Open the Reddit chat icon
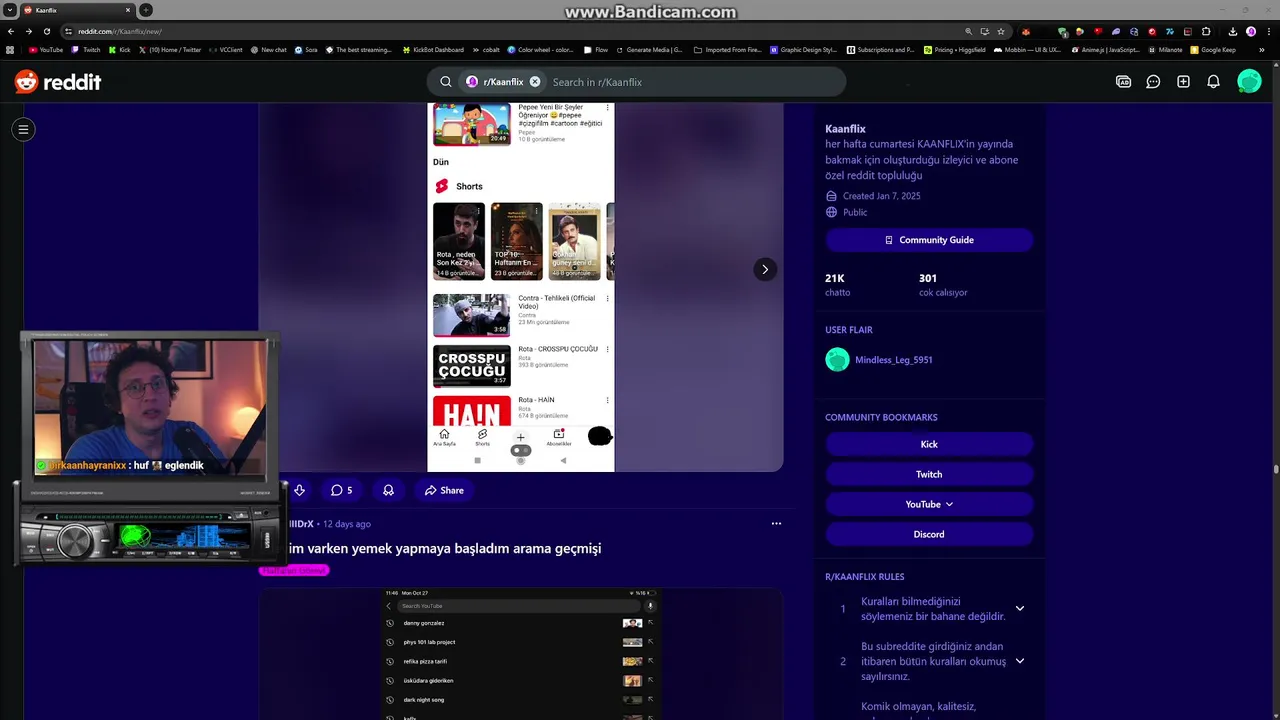1280x720 pixels. pos(1153,82)
